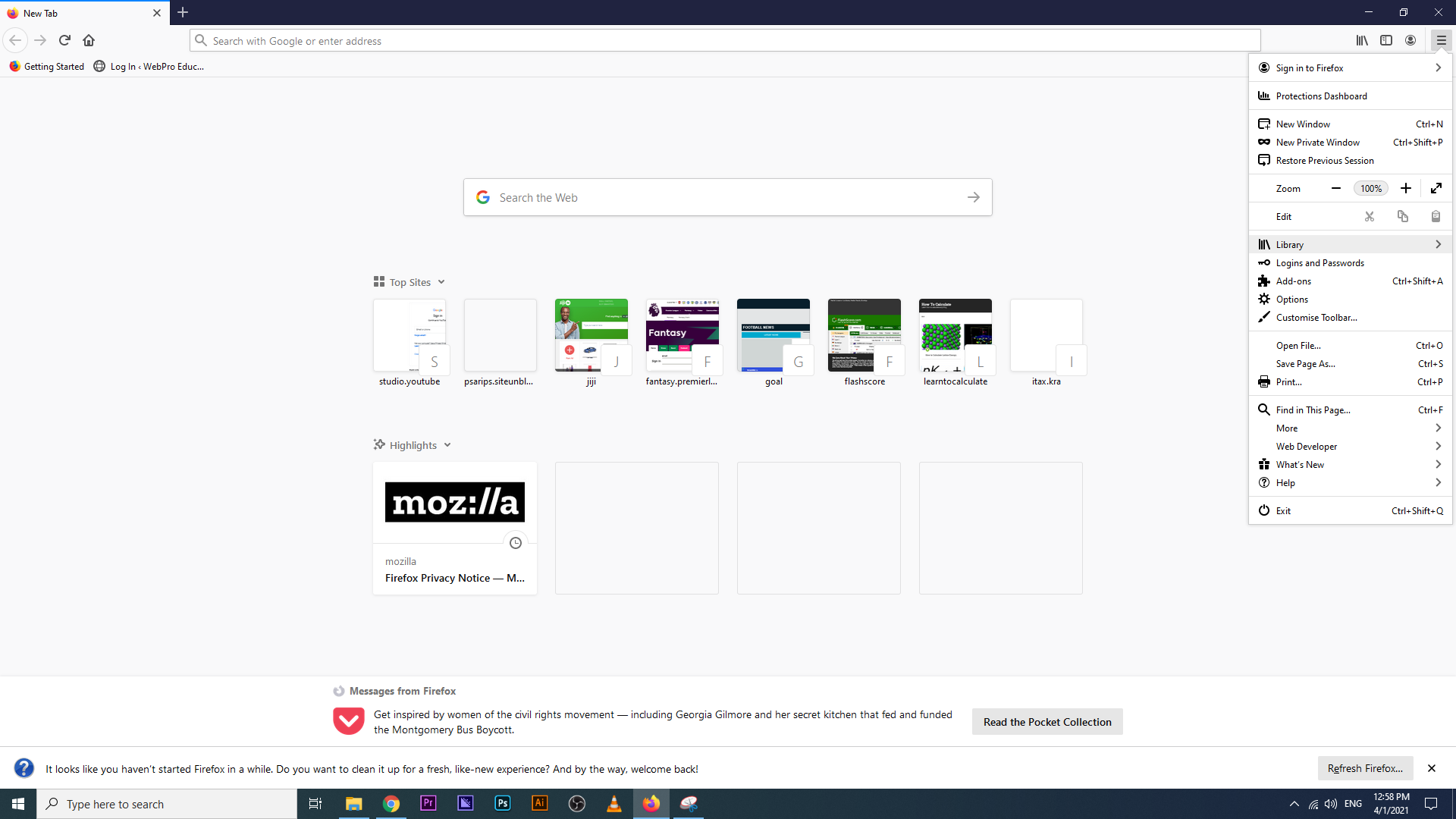Expand the Top Sites section chevron
The image size is (1456, 819).
(441, 282)
